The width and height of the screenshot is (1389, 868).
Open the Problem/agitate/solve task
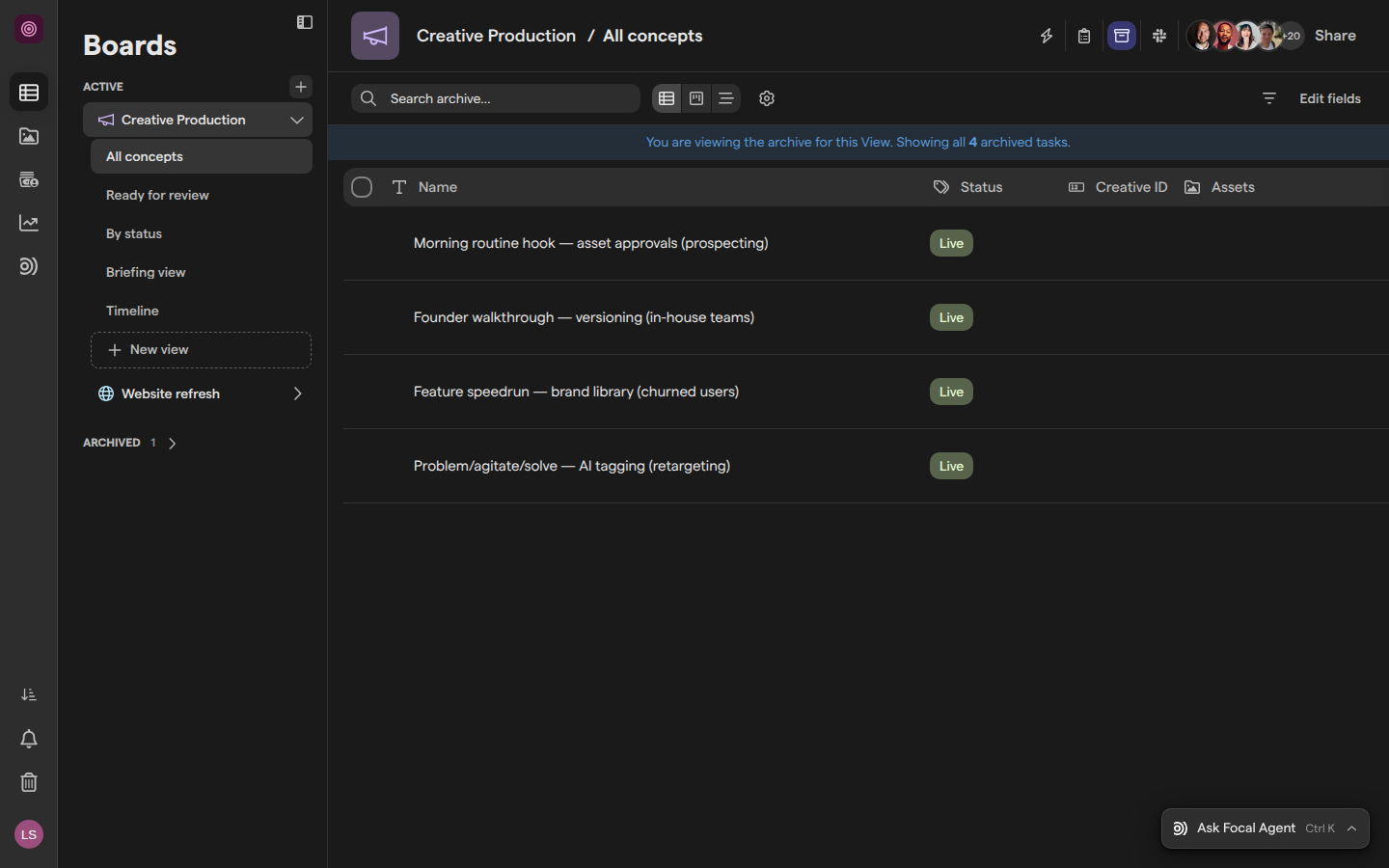point(572,466)
